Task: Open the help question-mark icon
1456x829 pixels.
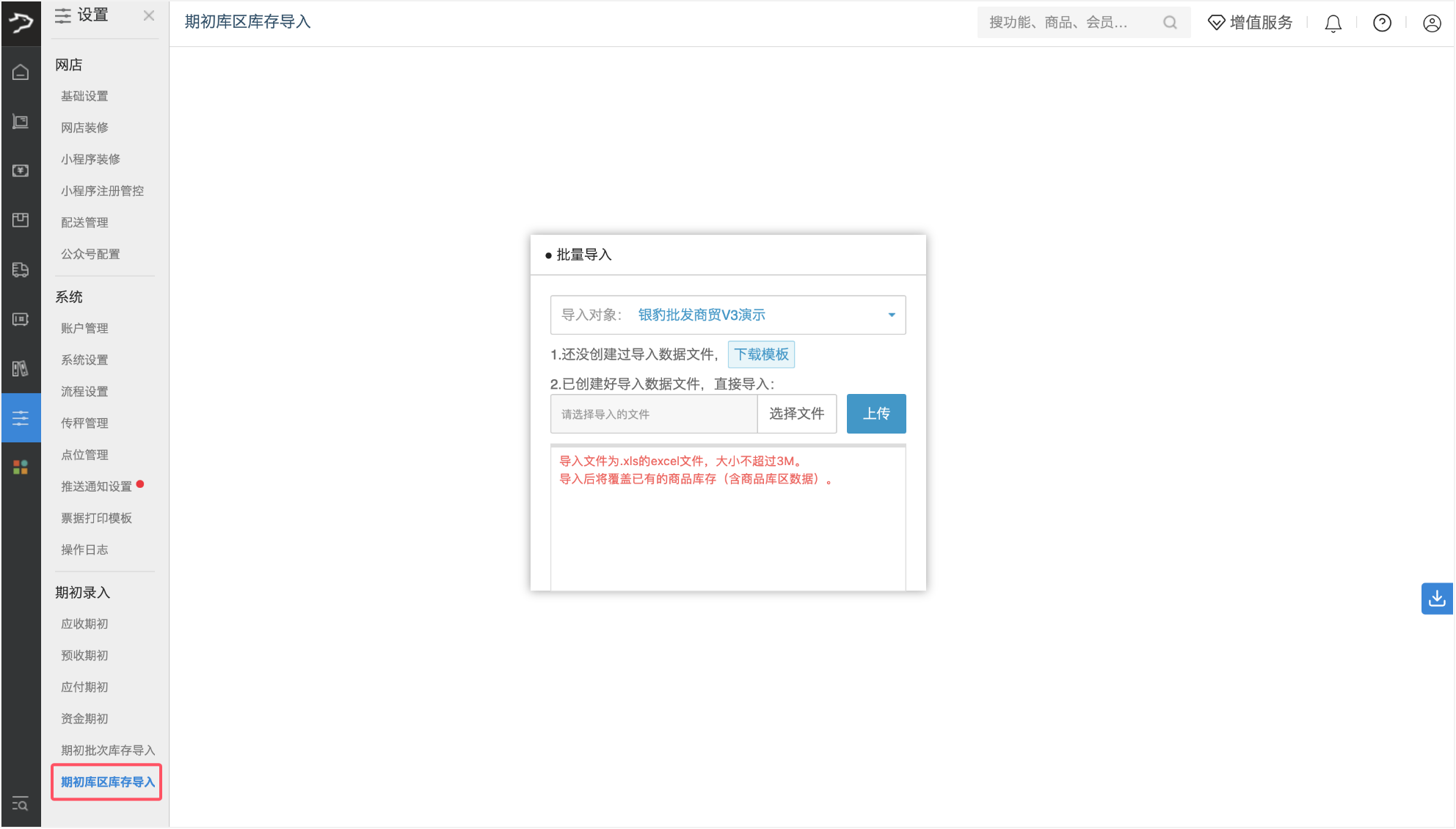Action: 1382,23
